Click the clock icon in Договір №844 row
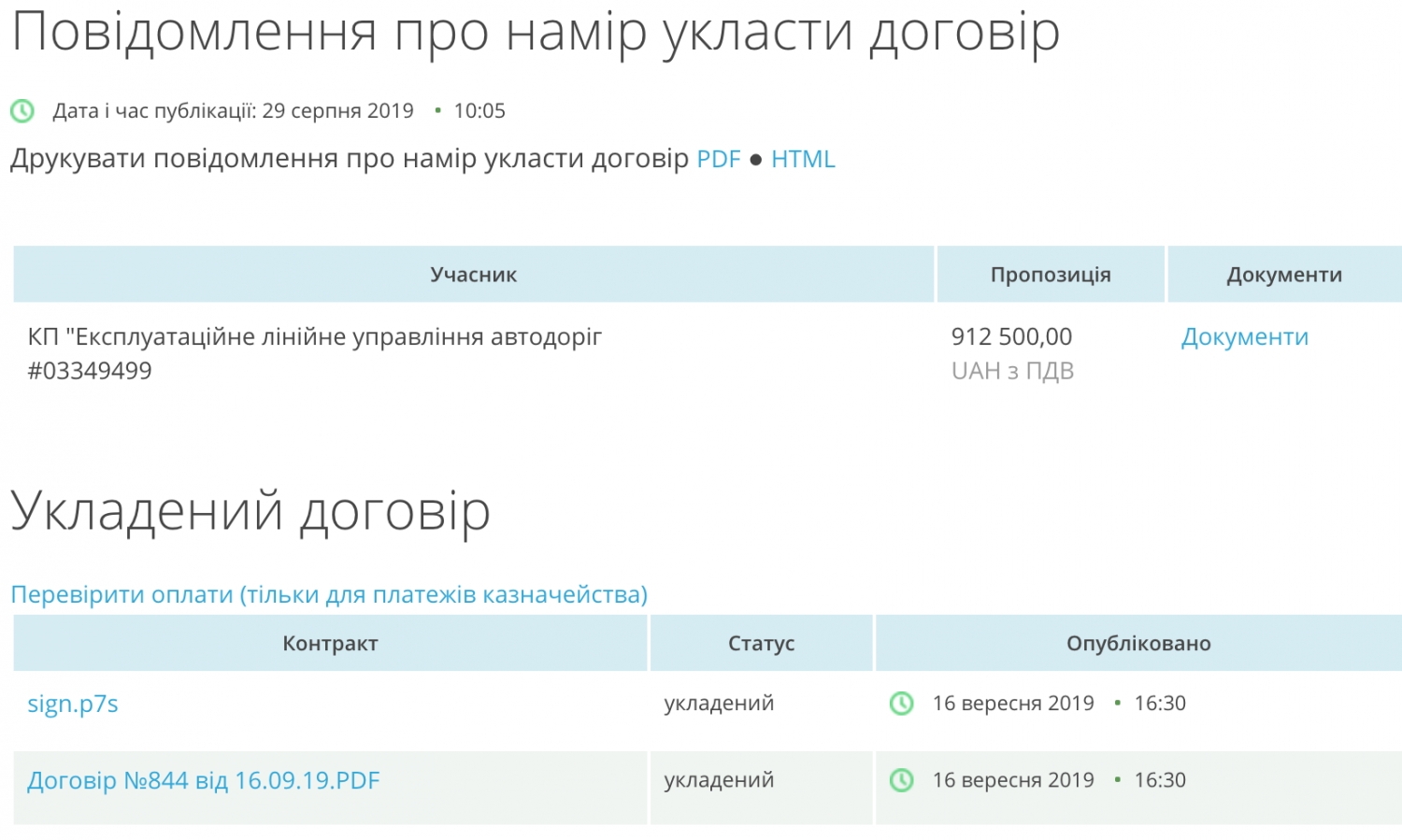 (x=901, y=780)
